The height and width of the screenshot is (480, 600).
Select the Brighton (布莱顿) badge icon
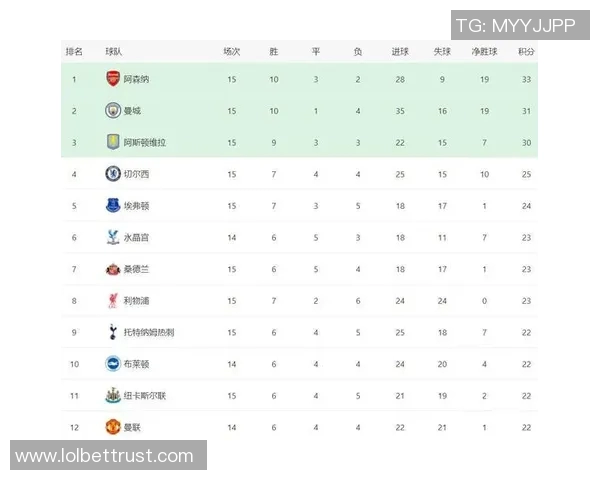click(x=113, y=364)
